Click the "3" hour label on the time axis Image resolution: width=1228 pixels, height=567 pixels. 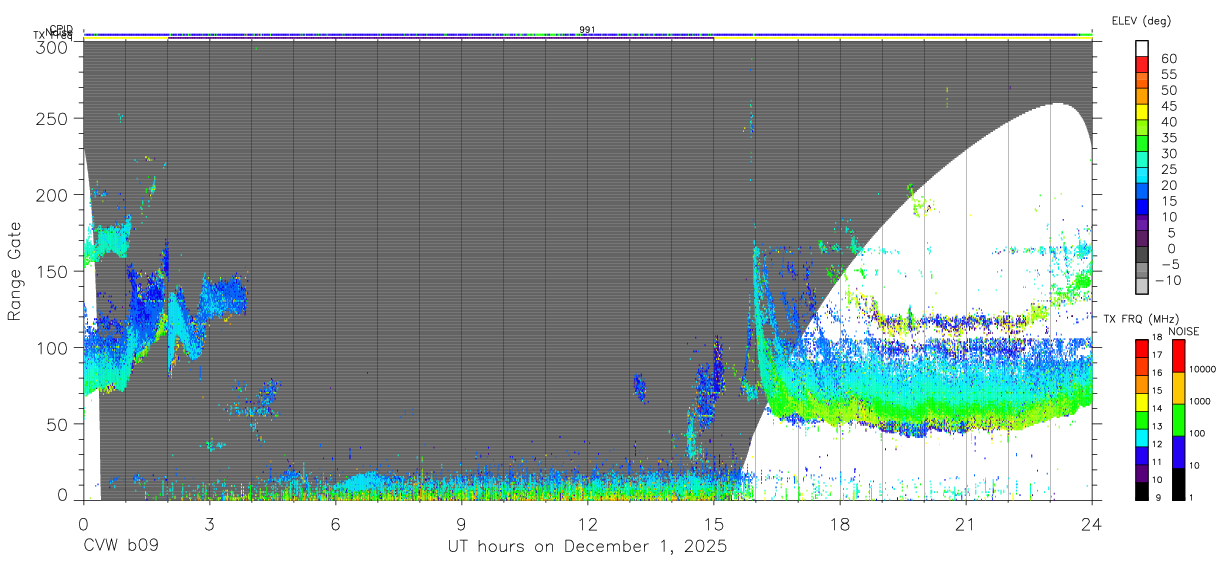pyautogui.click(x=209, y=524)
